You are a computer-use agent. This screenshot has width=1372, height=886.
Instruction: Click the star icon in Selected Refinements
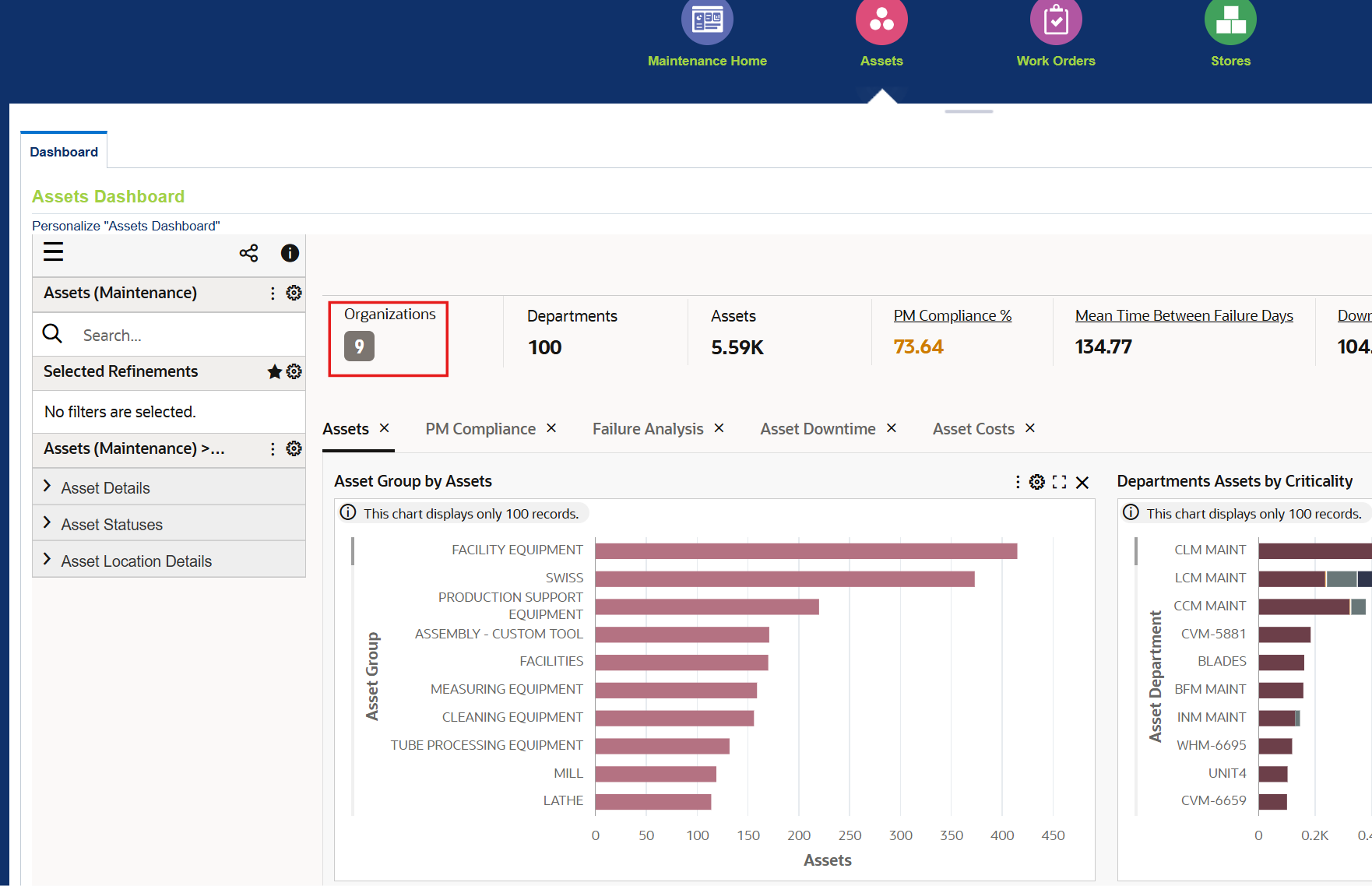coord(274,371)
